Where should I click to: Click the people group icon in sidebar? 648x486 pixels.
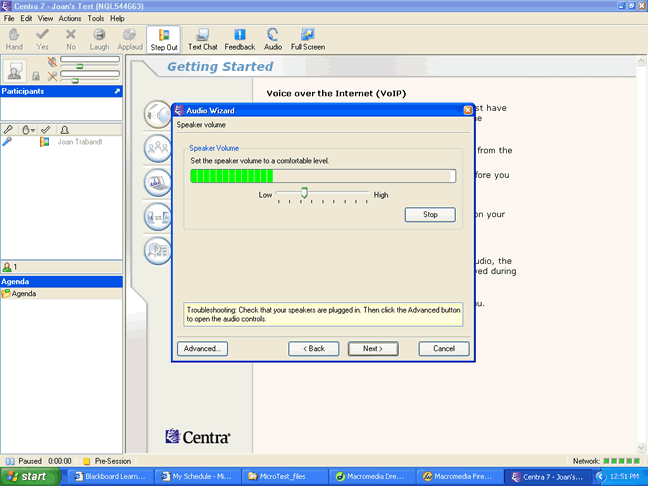158,148
